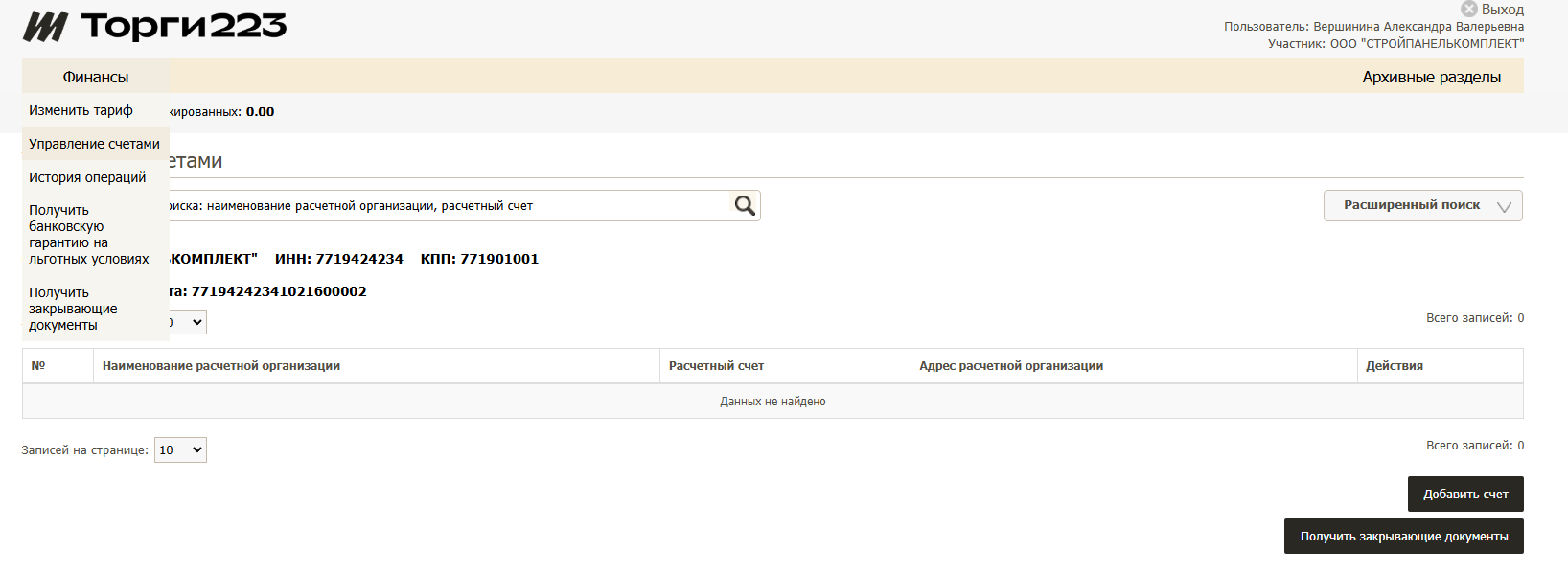
Task: Open the records-per-page dropdown below the table
Action: pyautogui.click(x=180, y=450)
